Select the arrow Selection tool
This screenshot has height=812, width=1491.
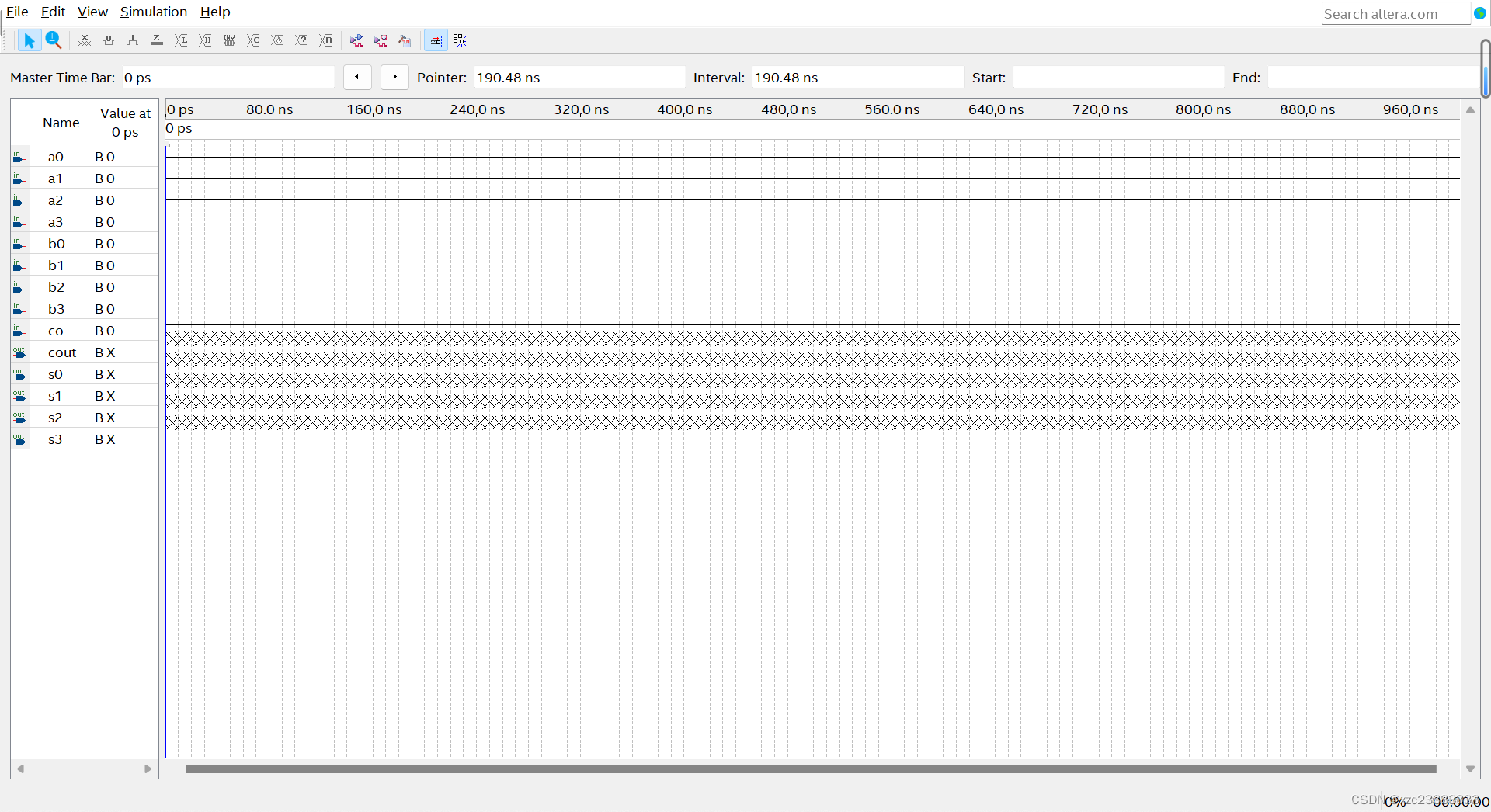[30, 40]
